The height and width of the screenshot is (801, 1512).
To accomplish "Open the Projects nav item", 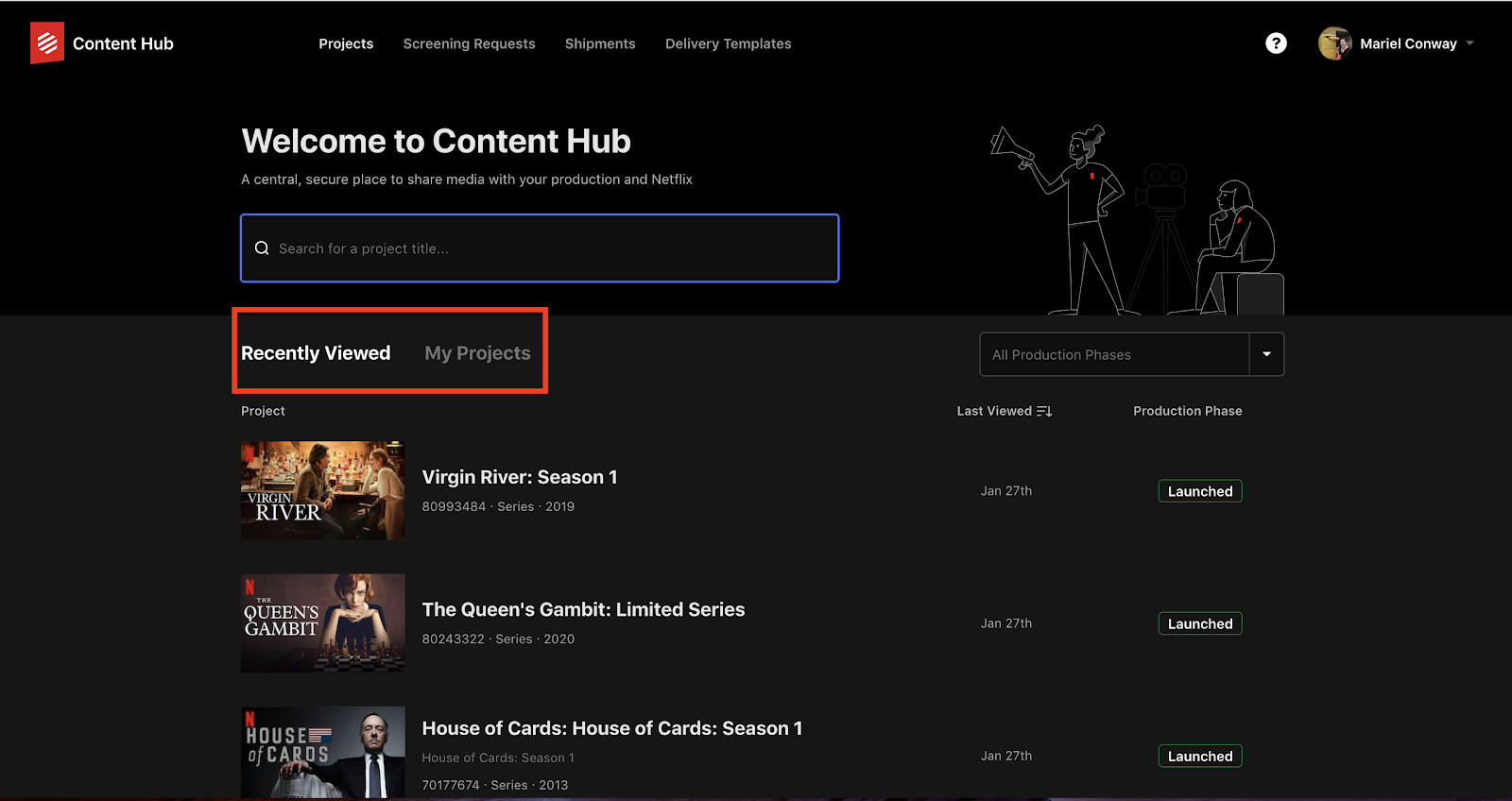I will point(346,43).
